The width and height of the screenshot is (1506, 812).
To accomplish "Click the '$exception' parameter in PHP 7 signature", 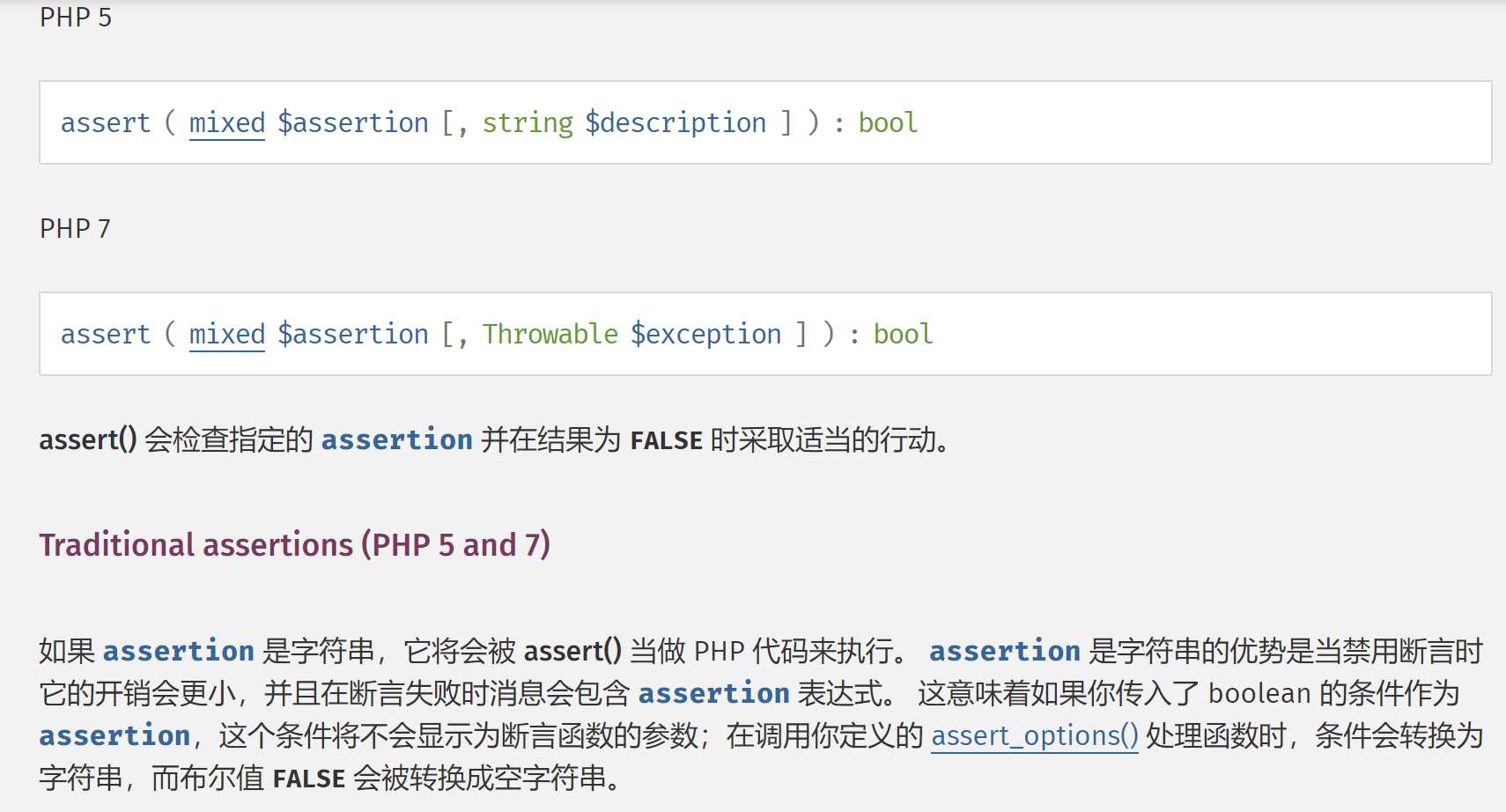I will [706, 334].
